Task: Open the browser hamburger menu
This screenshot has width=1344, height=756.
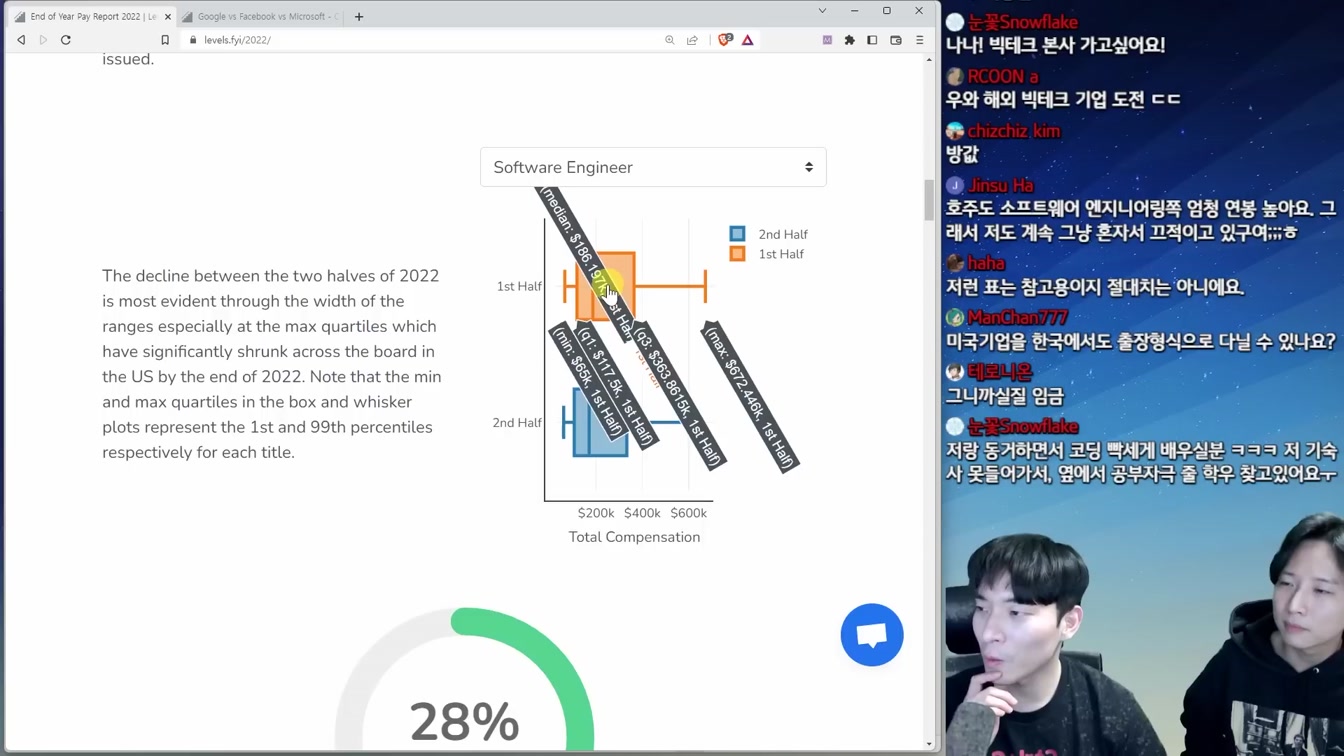Action: 919,40
